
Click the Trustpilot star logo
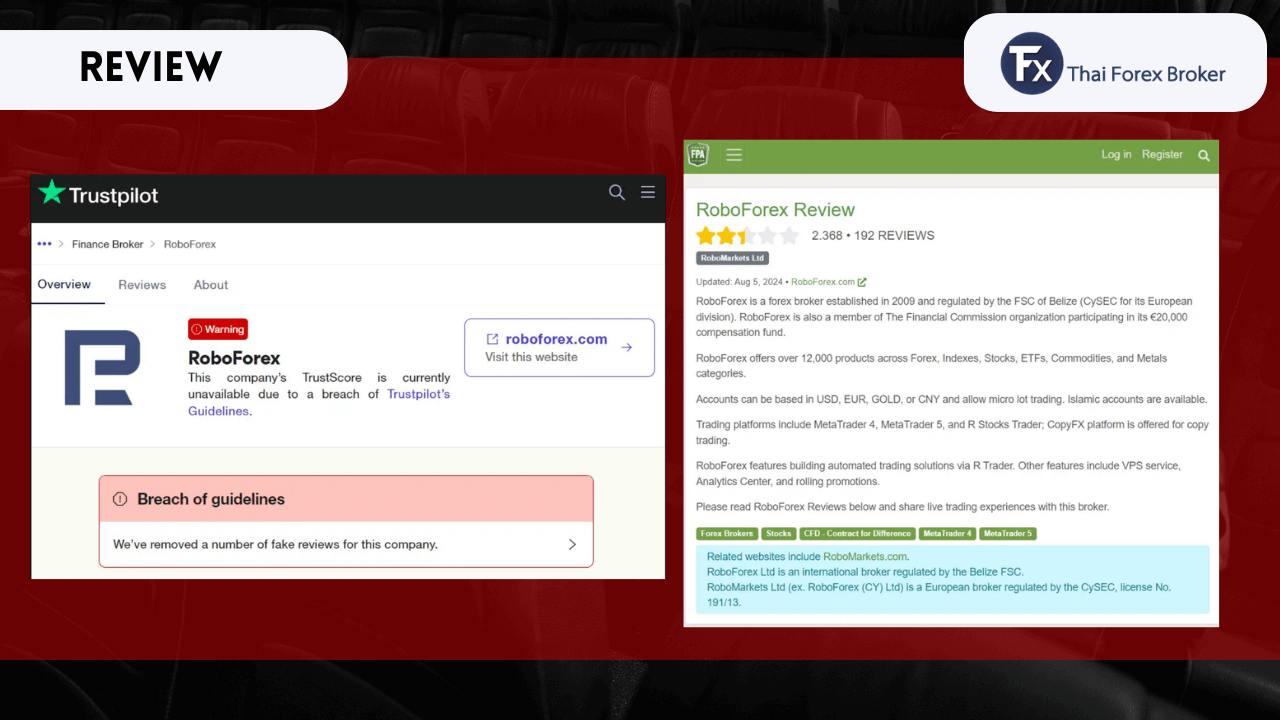coord(52,193)
